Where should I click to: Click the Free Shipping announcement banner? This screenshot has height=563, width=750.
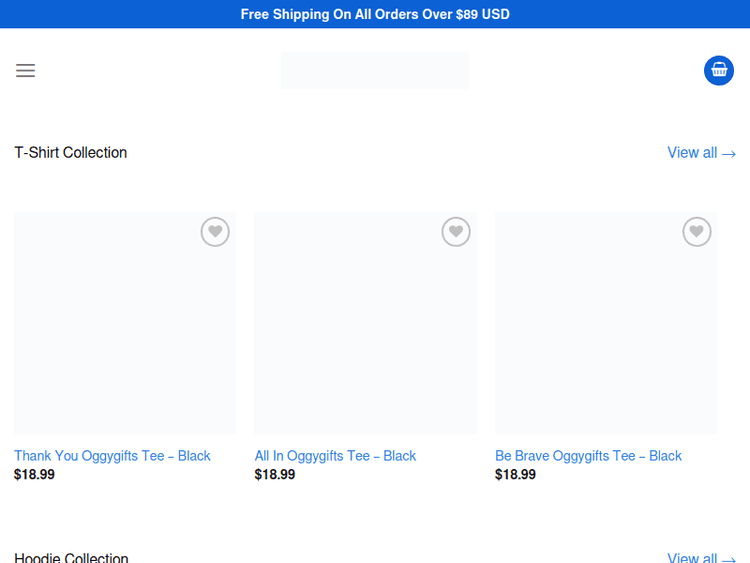point(375,14)
